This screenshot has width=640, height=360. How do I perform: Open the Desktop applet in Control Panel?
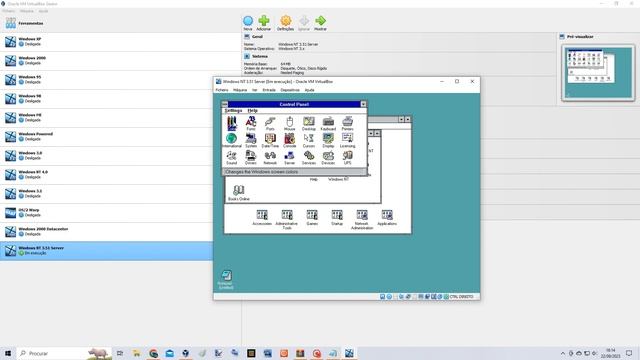click(x=309, y=123)
